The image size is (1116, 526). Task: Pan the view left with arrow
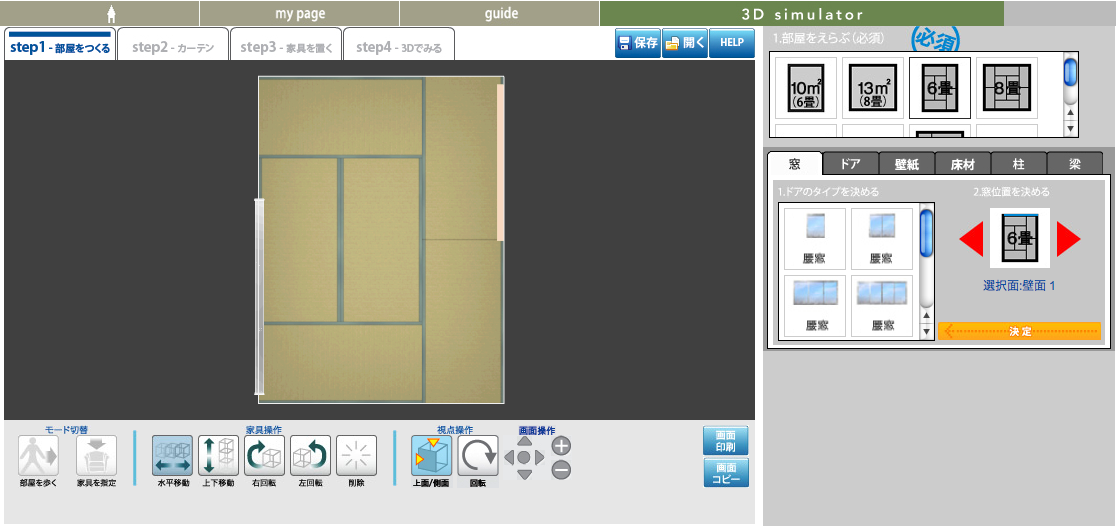pos(509,458)
